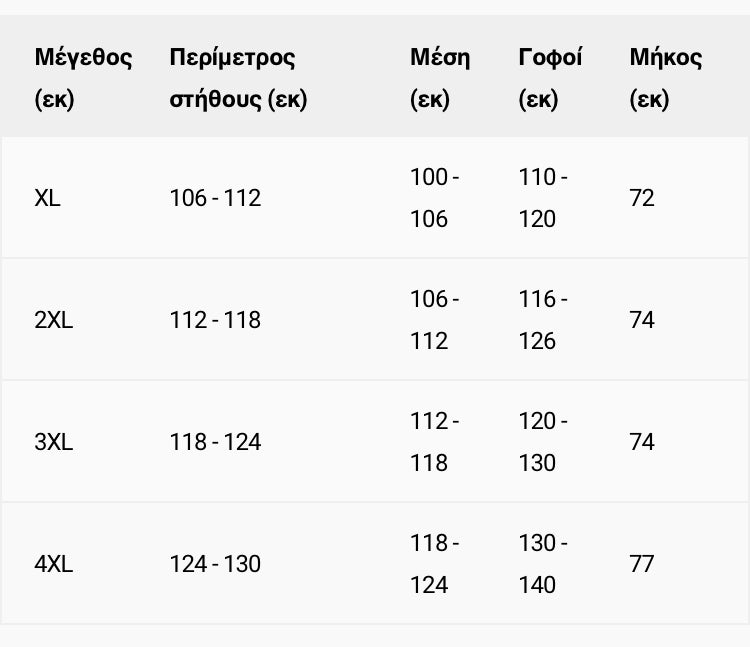Click hips value 130 - 140
The height and width of the screenshot is (647, 750).
(543, 564)
